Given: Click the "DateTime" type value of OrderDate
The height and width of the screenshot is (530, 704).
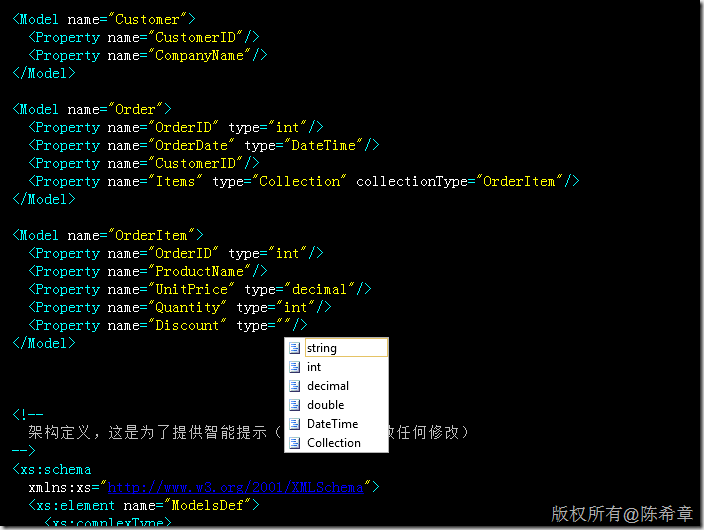Looking at the screenshot, I should (323, 145).
